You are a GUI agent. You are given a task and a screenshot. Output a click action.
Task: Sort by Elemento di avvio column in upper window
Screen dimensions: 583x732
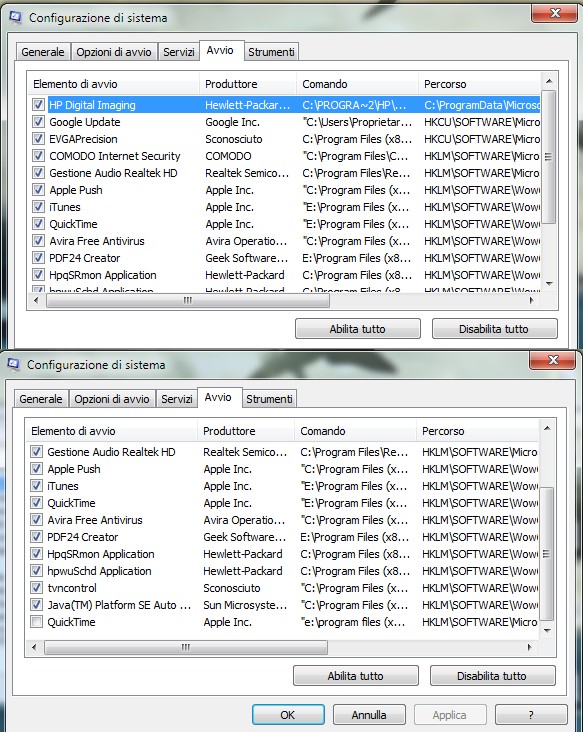coord(113,84)
